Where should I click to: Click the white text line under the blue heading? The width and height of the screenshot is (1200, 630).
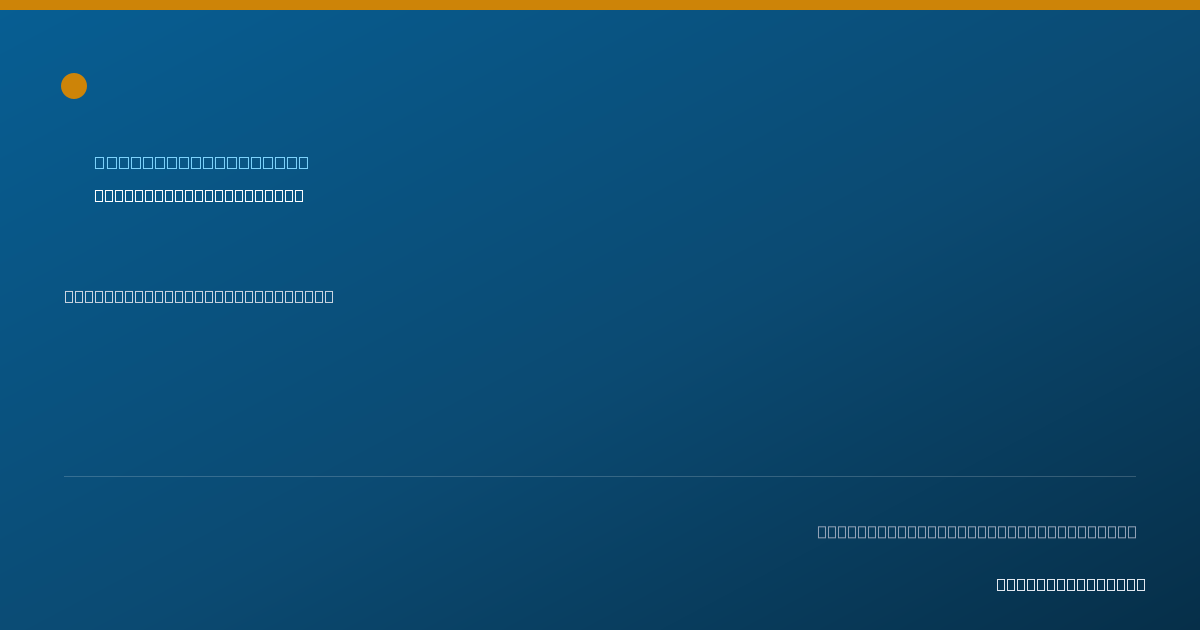tap(199, 195)
